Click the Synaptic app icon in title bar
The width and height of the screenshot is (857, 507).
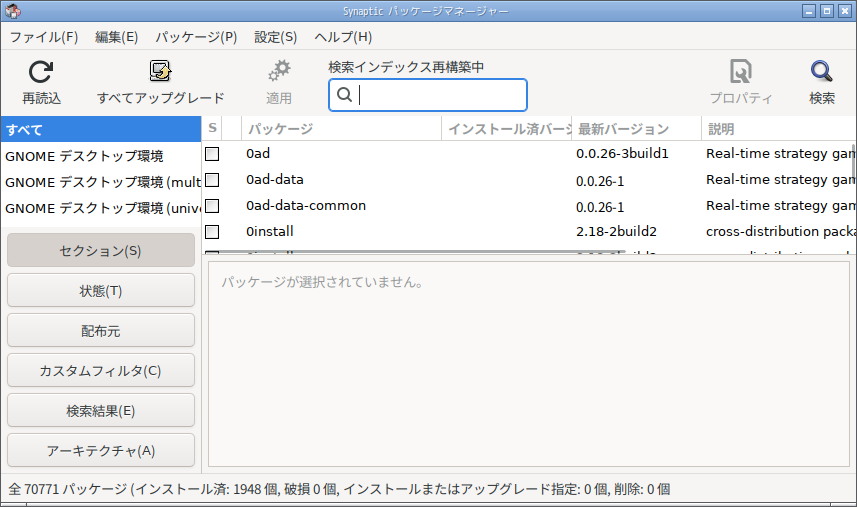(13, 10)
